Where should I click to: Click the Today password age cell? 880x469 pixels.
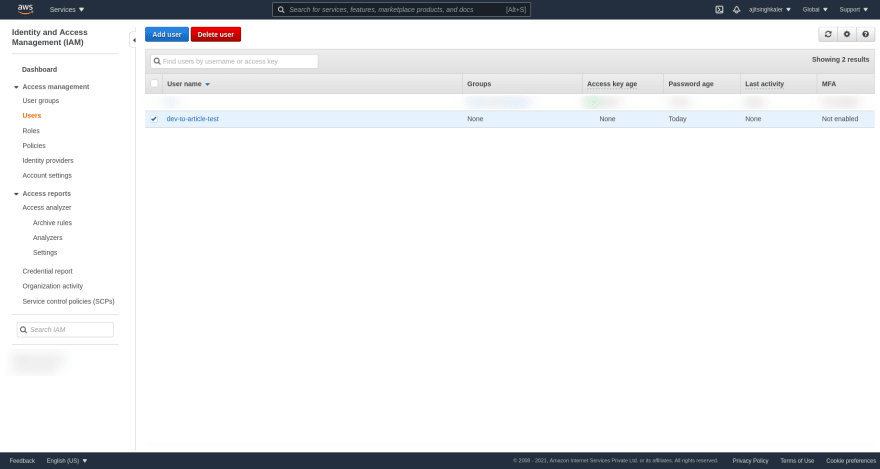point(677,119)
